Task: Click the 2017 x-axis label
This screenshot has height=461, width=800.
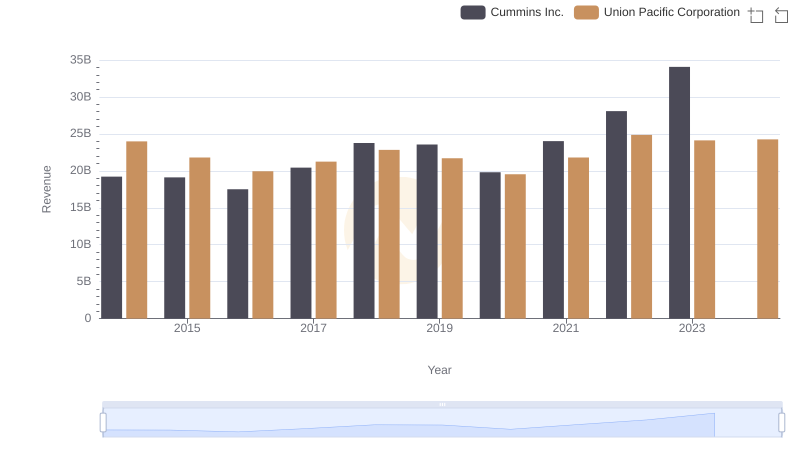Action: [313, 328]
